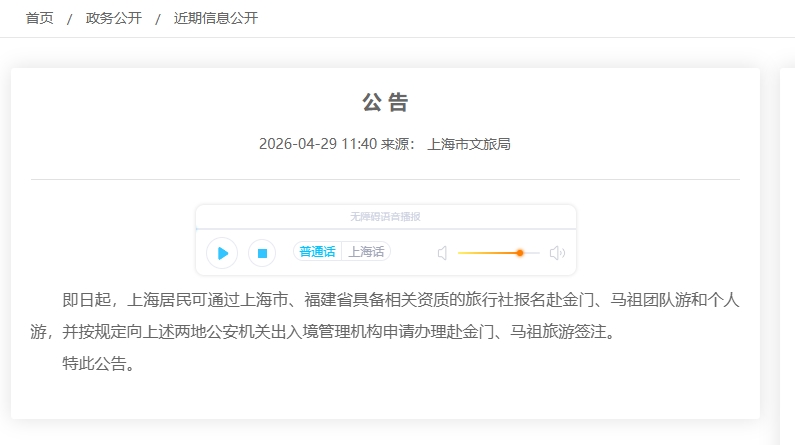Screen dimensions: 795x445
Task: Open 近期信息公开 breadcrumb link
Action: [216, 18]
